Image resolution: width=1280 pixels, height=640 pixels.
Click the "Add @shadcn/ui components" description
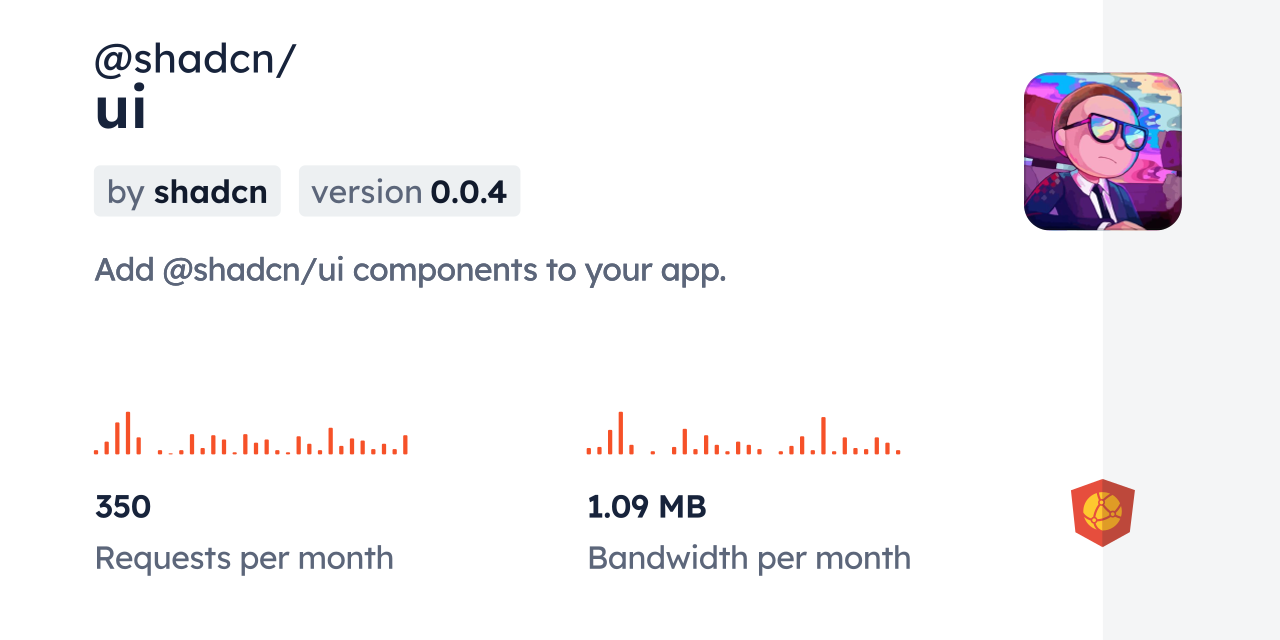pyautogui.click(x=410, y=269)
